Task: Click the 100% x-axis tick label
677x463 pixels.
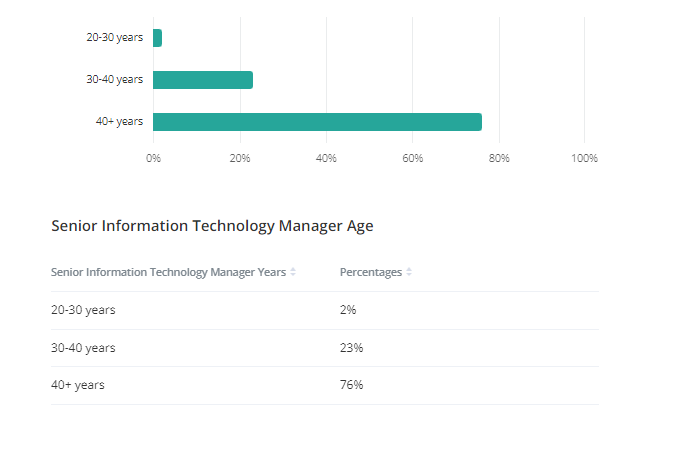Action: [584, 158]
